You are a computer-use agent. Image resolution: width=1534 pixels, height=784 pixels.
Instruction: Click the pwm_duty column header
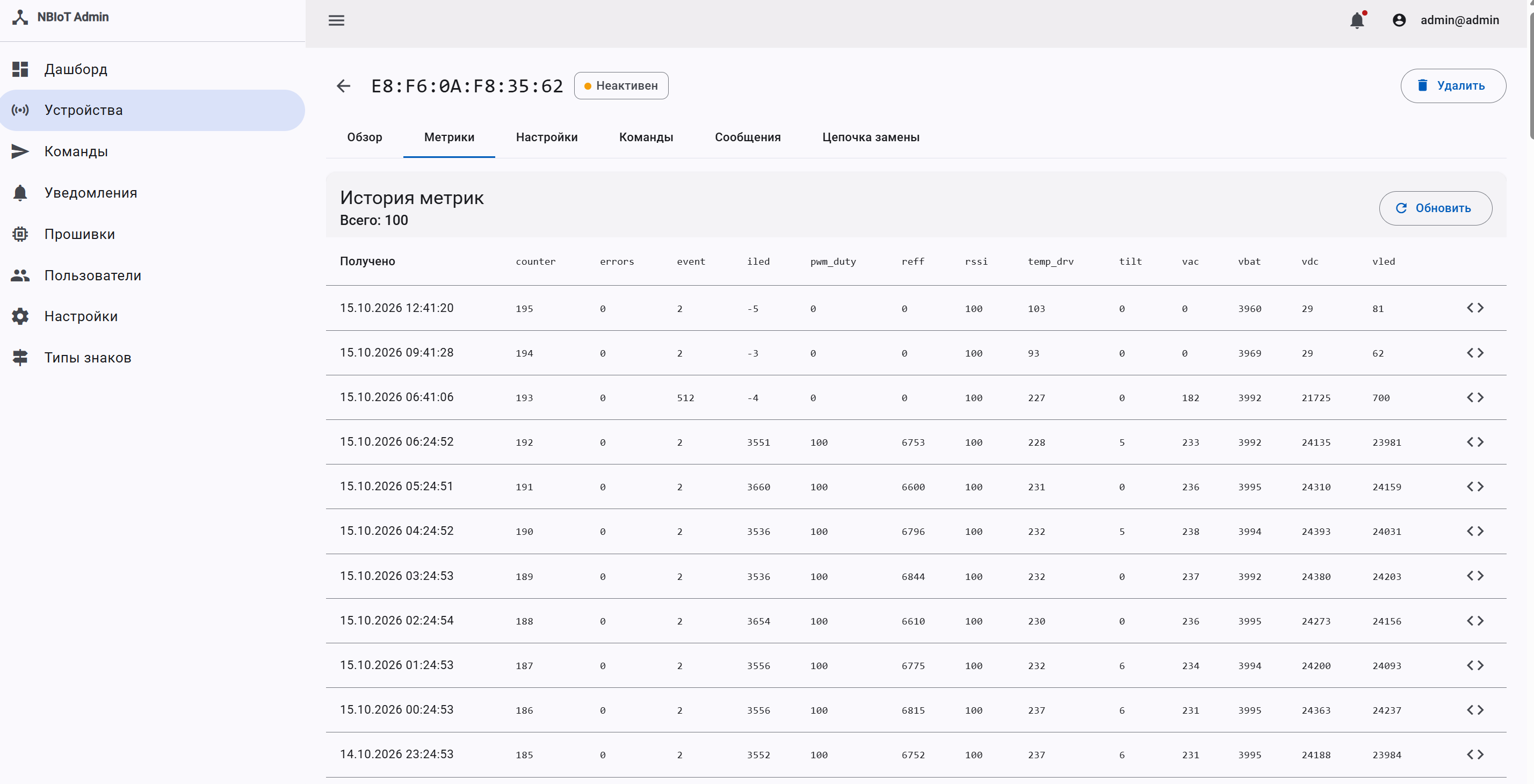833,262
